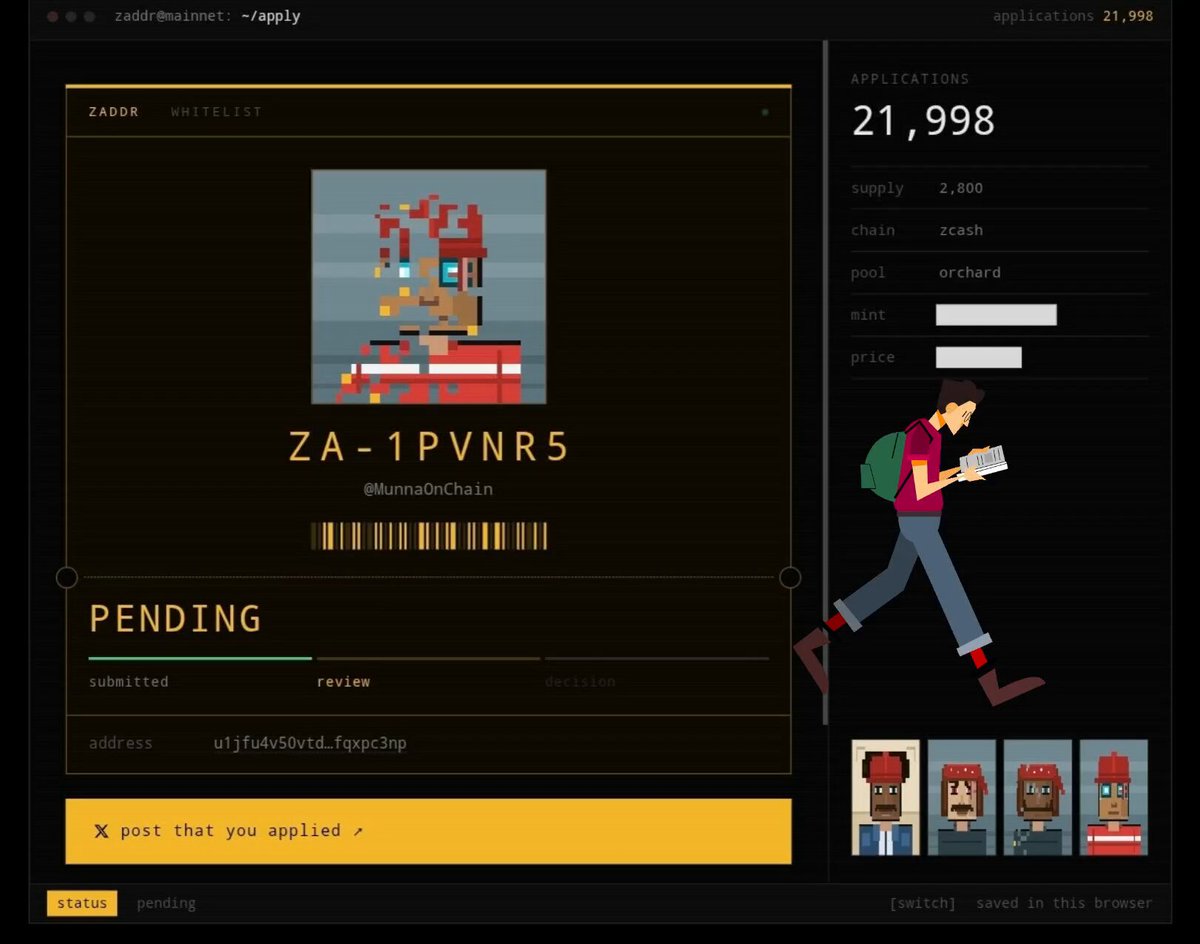Select the "submitted" progress step
This screenshot has height=944, width=1200.
pos(129,682)
